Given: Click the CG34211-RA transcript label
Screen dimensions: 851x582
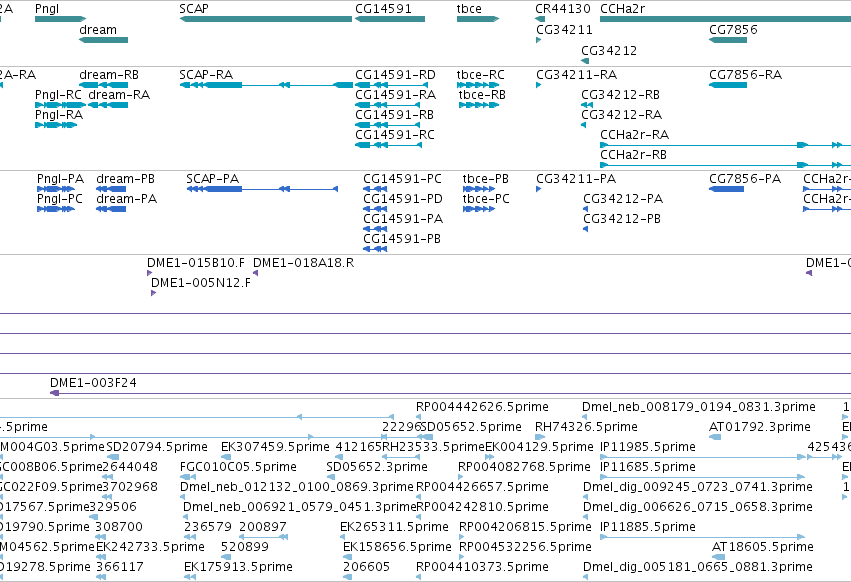Looking at the screenshot, I should tap(576, 74).
